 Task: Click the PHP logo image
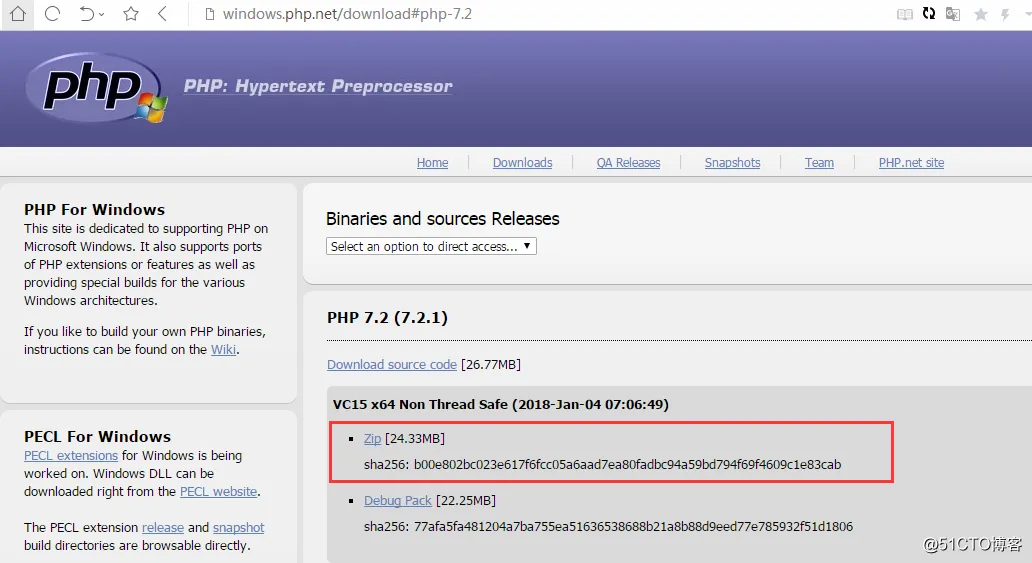click(96, 88)
